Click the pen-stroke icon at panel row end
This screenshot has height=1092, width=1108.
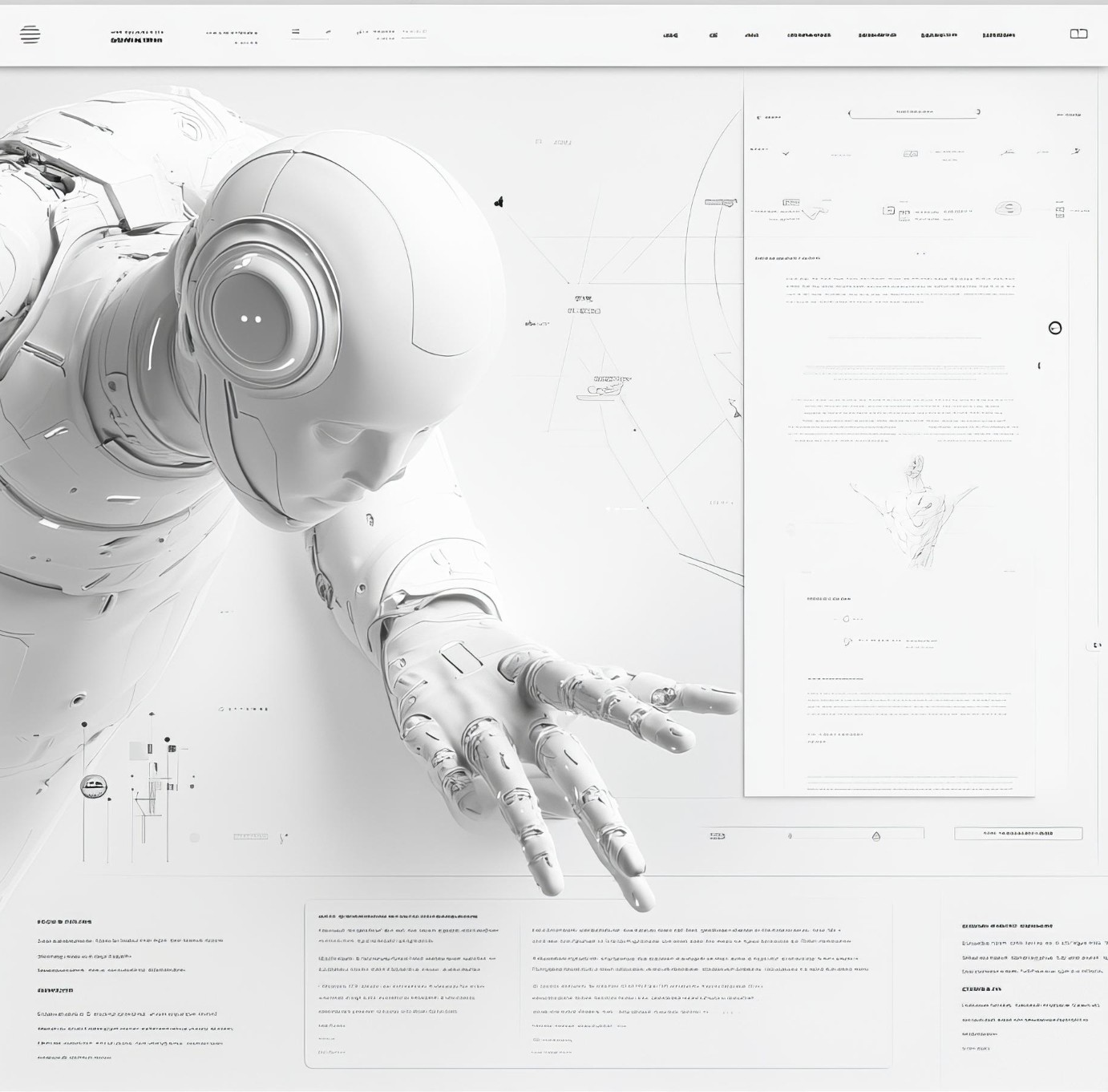click(x=1077, y=151)
